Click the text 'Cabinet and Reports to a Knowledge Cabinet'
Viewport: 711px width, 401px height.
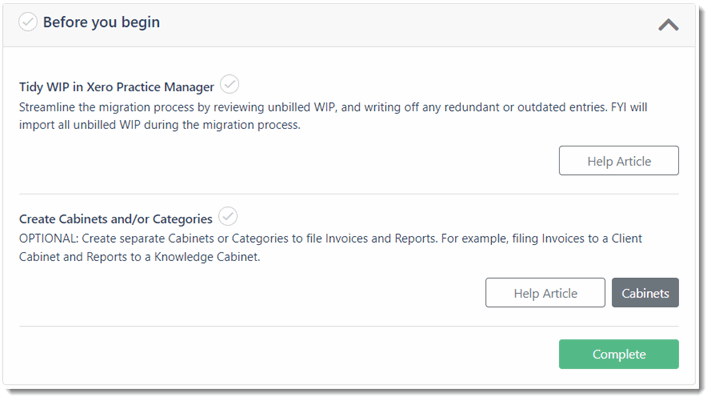click(139, 257)
